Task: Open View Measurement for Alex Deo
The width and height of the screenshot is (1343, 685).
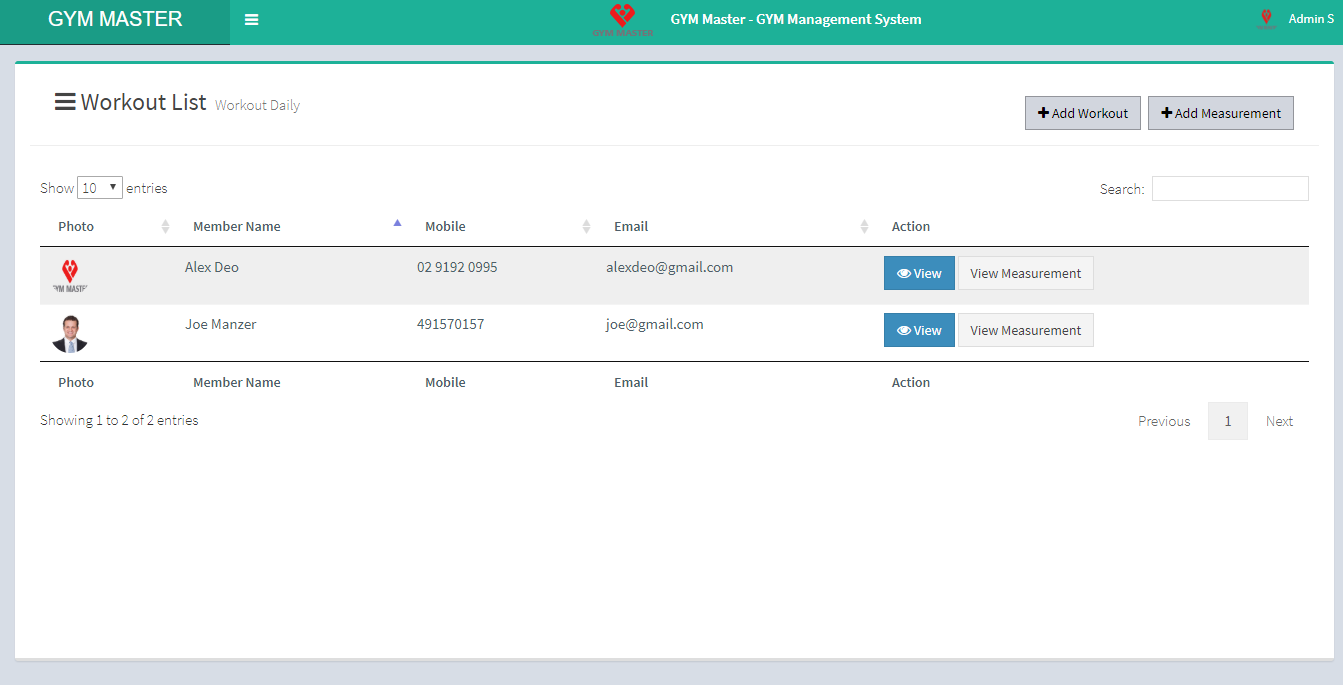Action: click(x=1025, y=273)
